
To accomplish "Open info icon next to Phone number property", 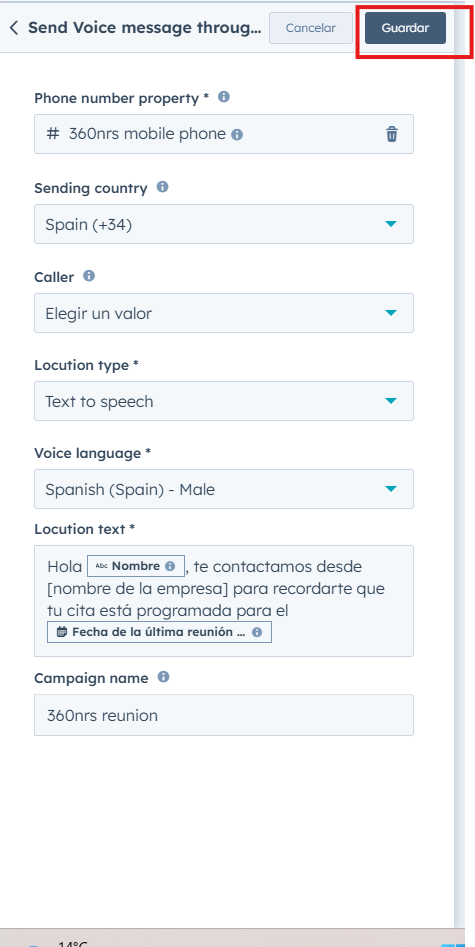I will point(224,97).
